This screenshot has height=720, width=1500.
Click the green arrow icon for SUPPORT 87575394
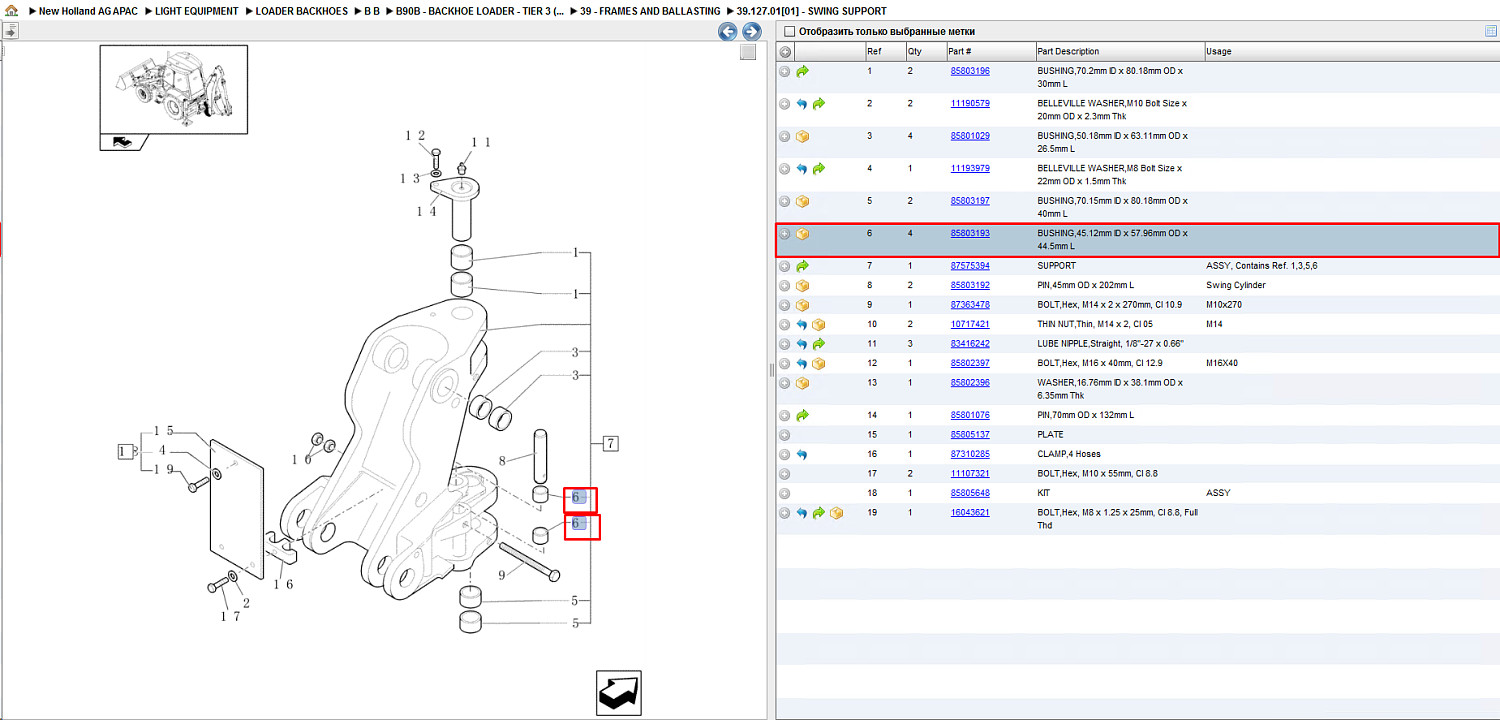tap(802, 266)
